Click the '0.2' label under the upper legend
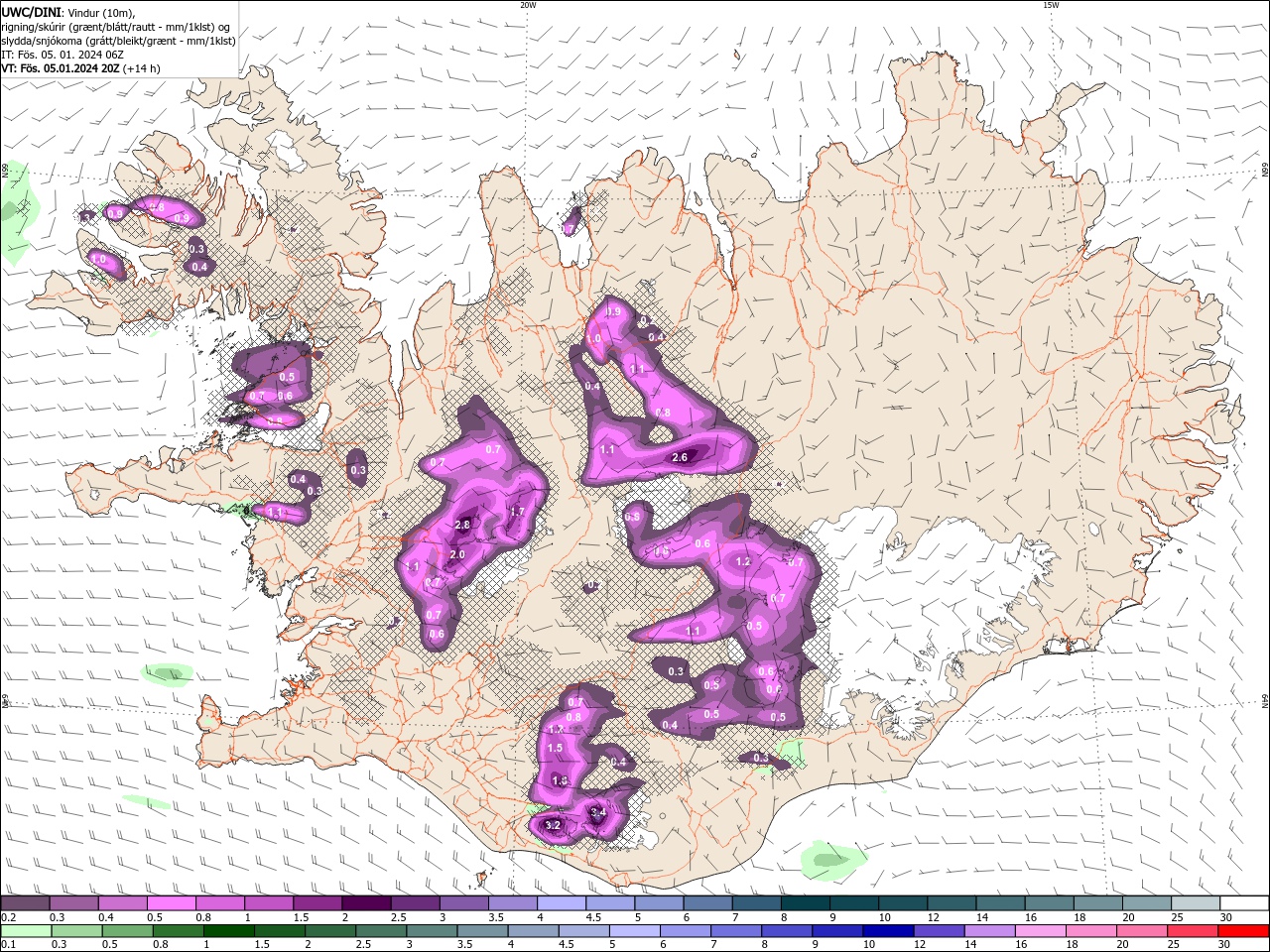The image size is (1270, 952). [8, 917]
